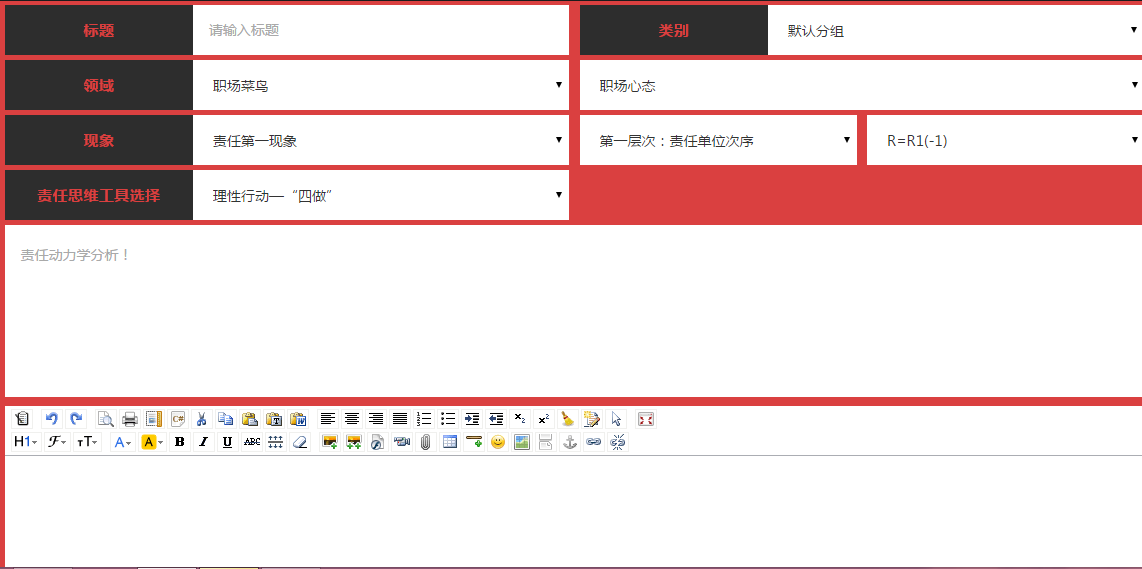Viewport: 1142px width, 569px height.
Task: Open the H1 heading format menu
Action: 25,442
